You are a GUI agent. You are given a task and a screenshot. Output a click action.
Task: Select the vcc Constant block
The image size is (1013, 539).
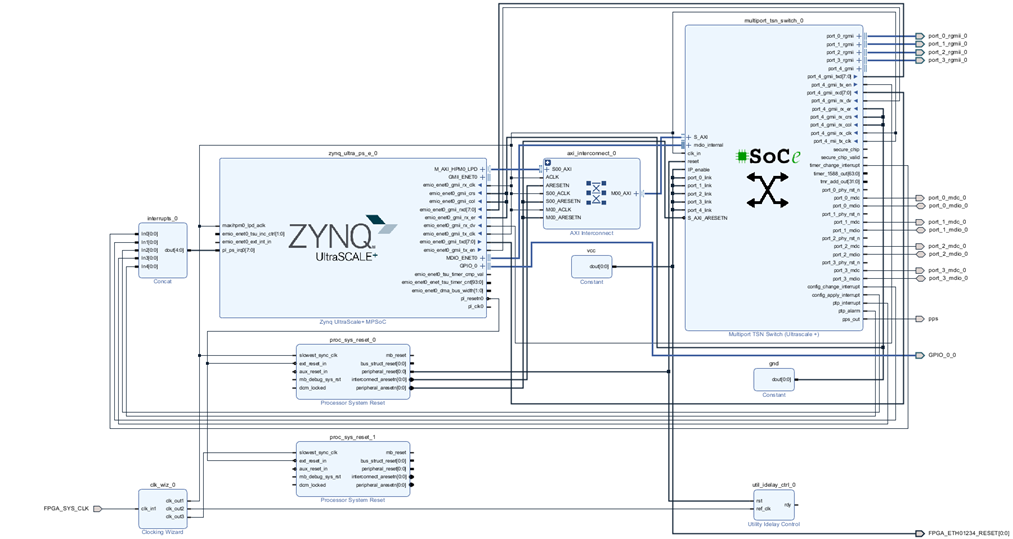point(591,267)
